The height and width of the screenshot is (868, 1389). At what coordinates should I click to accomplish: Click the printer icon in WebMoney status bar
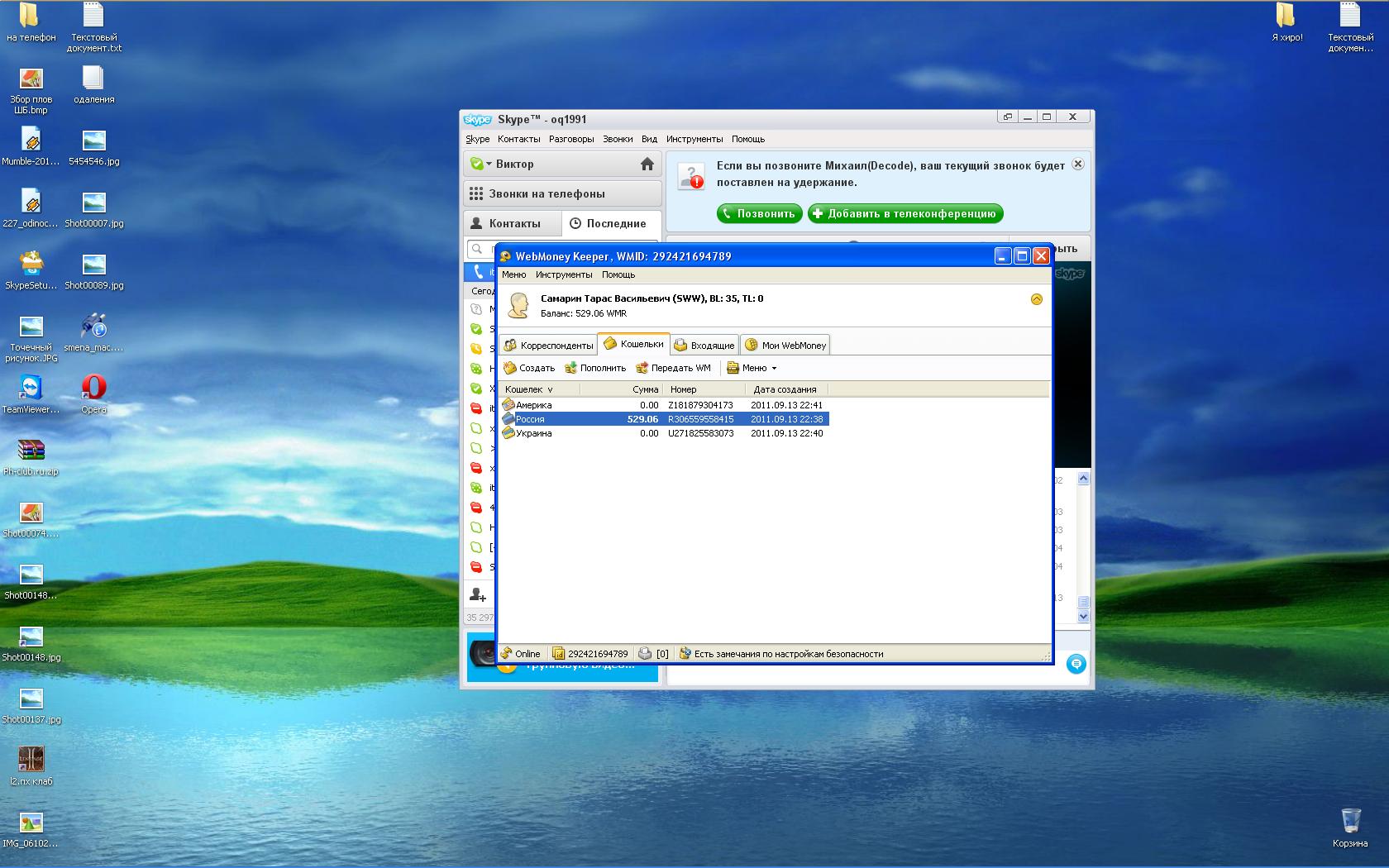645,653
